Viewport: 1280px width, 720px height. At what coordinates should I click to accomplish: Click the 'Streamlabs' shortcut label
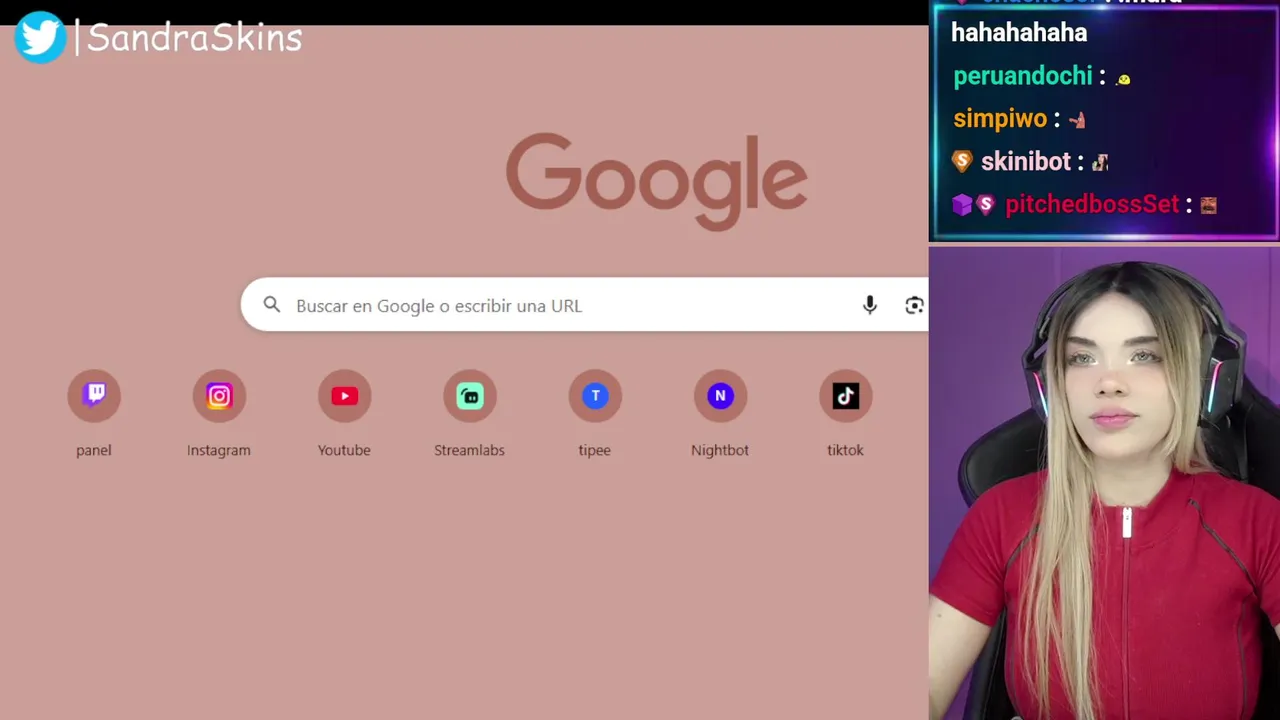470,450
